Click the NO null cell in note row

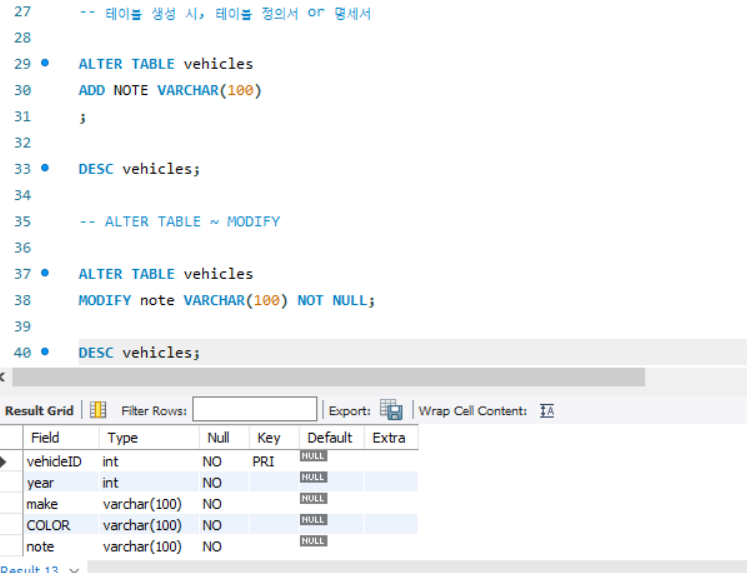click(x=224, y=546)
